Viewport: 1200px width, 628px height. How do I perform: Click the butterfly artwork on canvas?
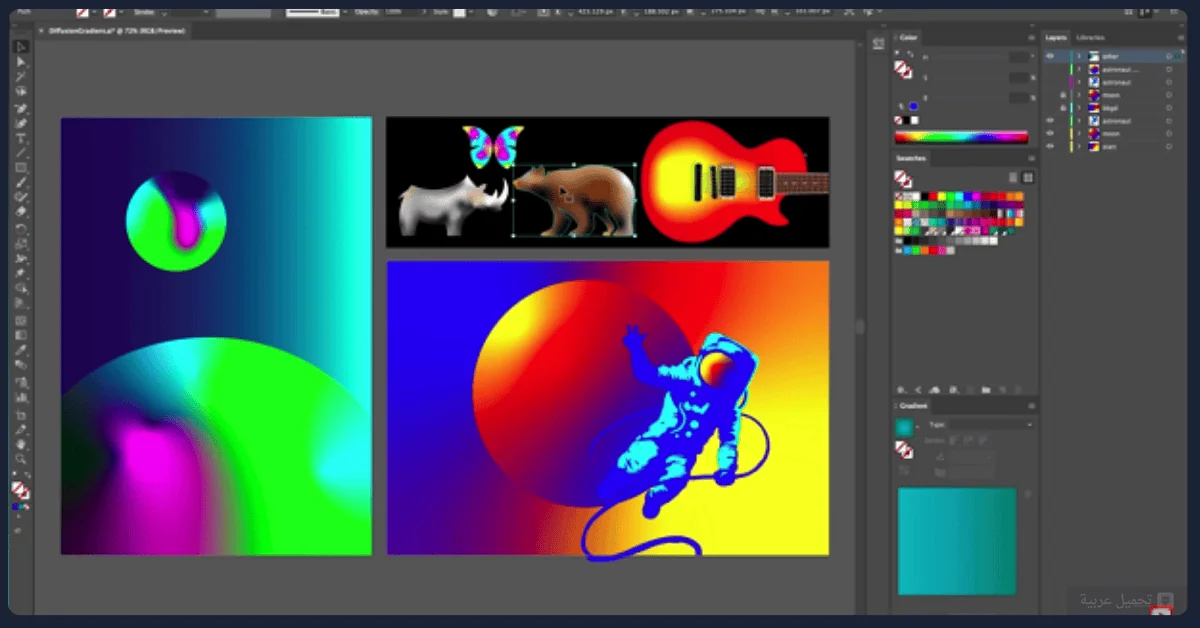(493, 146)
